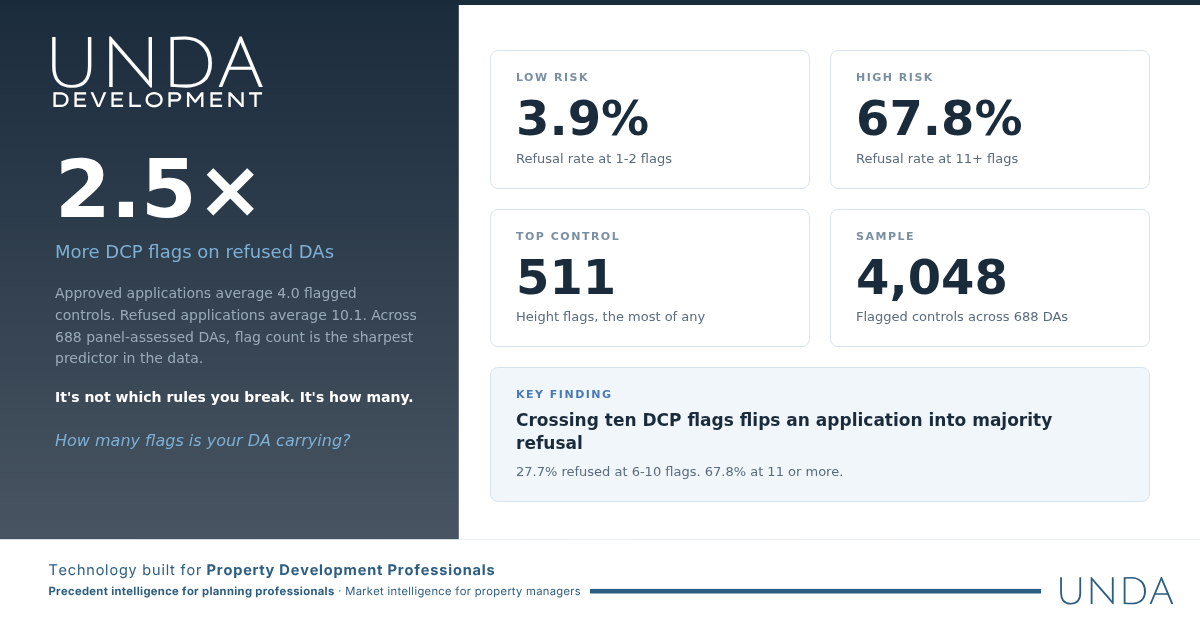The width and height of the screenshot is (1200, 627).
Task: Click the paragraph starting 'Approved applications average 4.0'
Action: coord(236,325)
